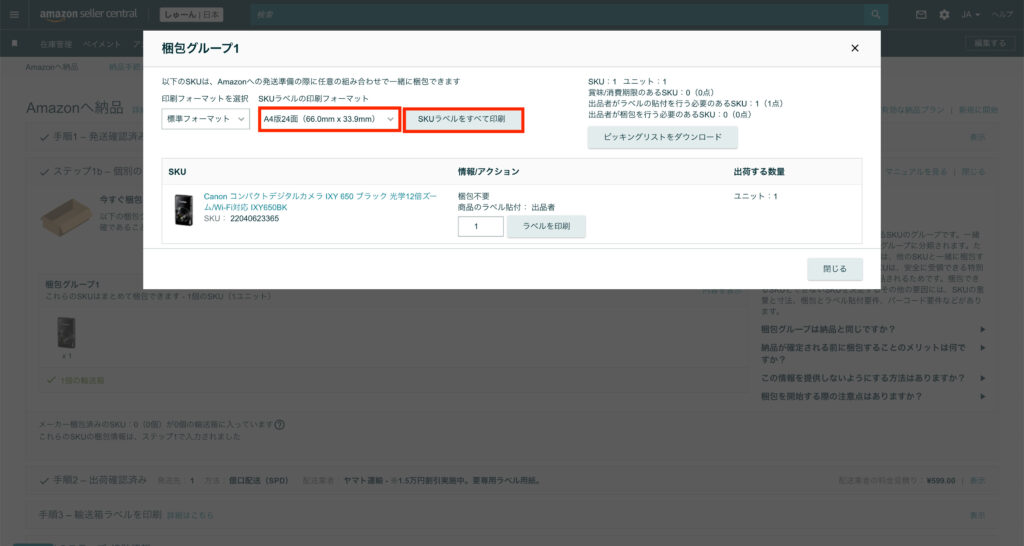Click the Amazon Seller Central logo
1024x546 pixels.
88,14
